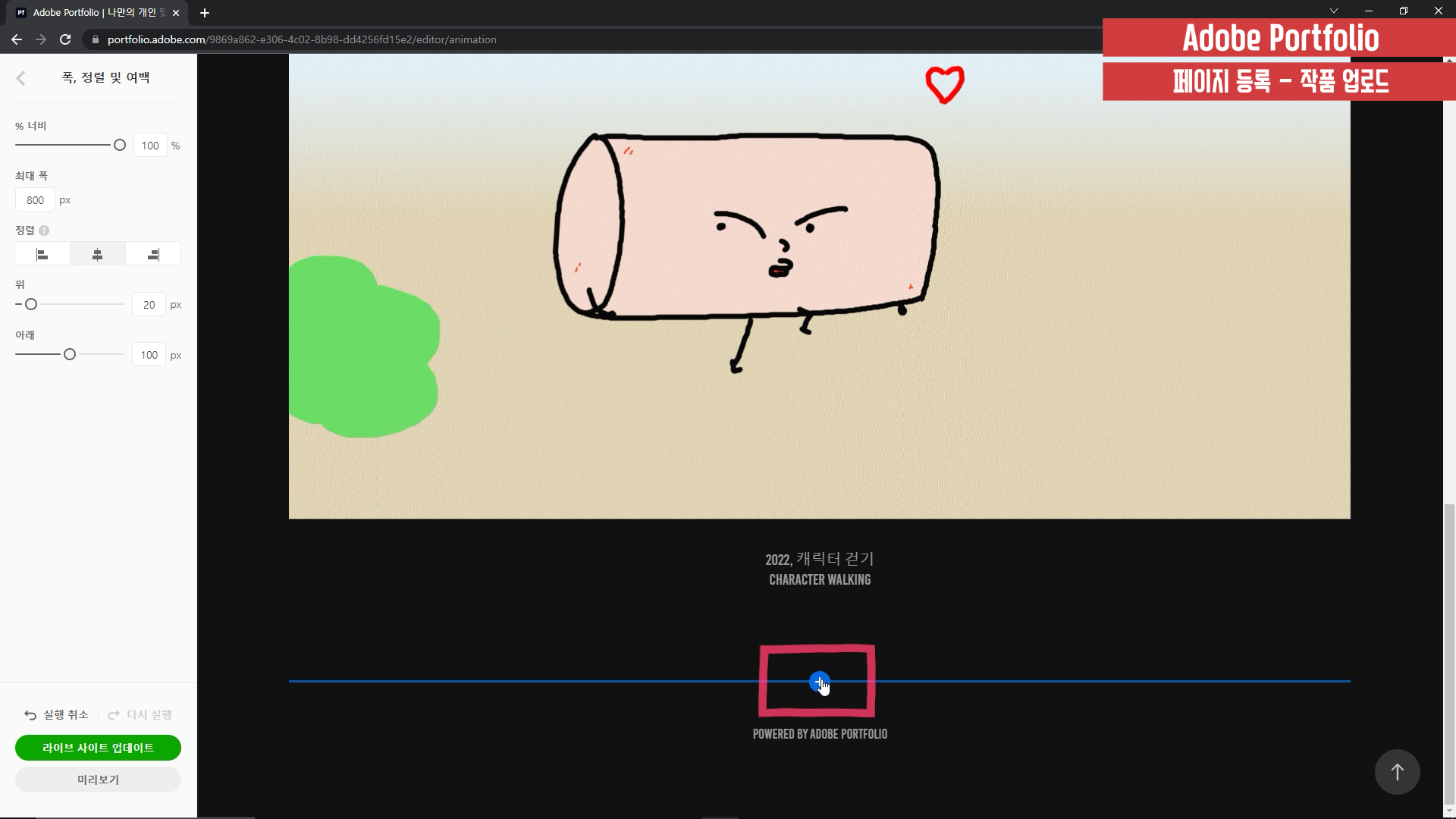Click the scroll-to-top arrow button
This screenshot has height=819, width=1456.
[1397, 772]
